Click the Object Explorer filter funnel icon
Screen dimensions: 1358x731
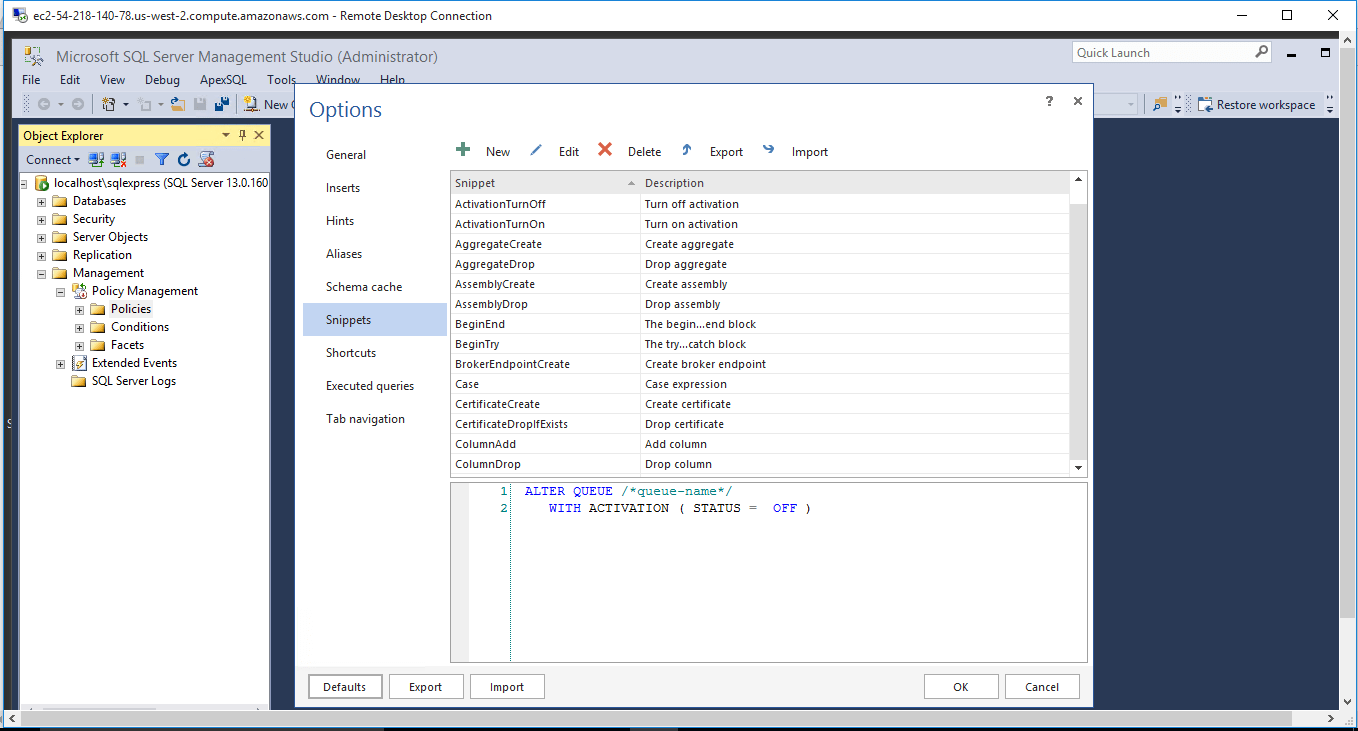click(x=162, y=159)
